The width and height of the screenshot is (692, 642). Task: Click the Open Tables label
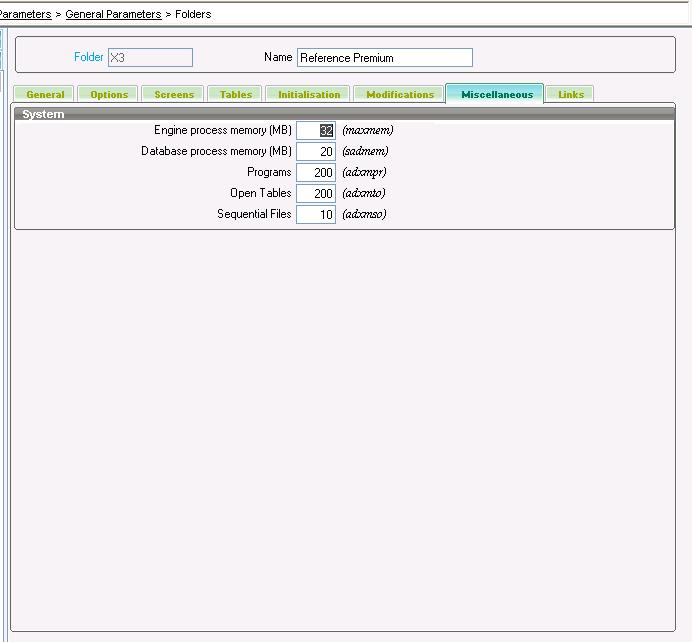261,193
